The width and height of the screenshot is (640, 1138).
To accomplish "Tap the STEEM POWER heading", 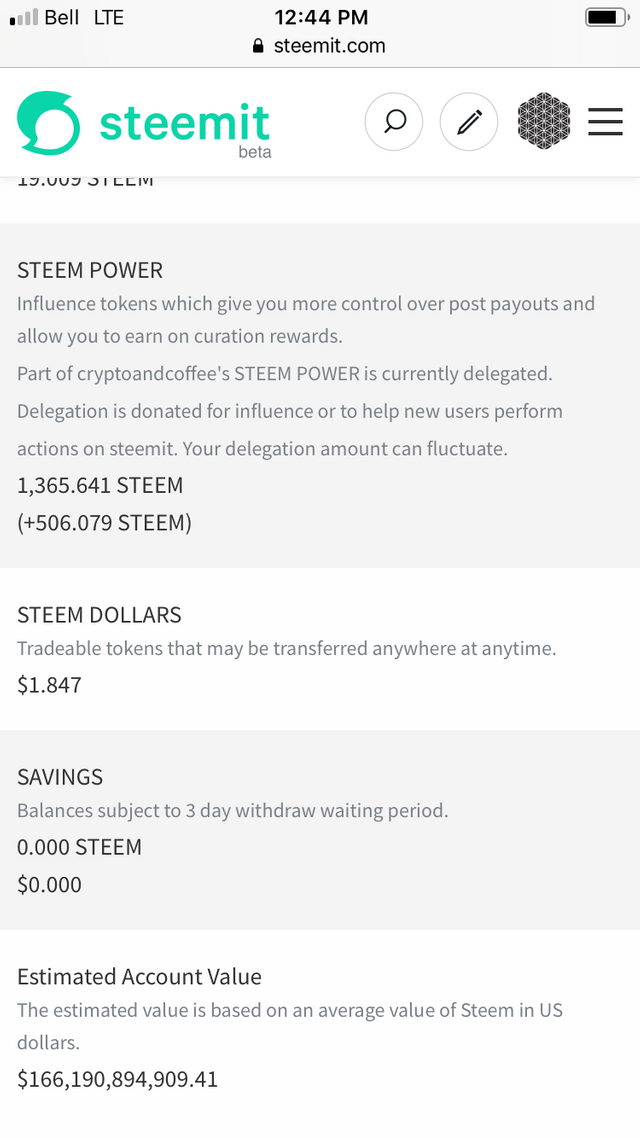I will (90, 270).
